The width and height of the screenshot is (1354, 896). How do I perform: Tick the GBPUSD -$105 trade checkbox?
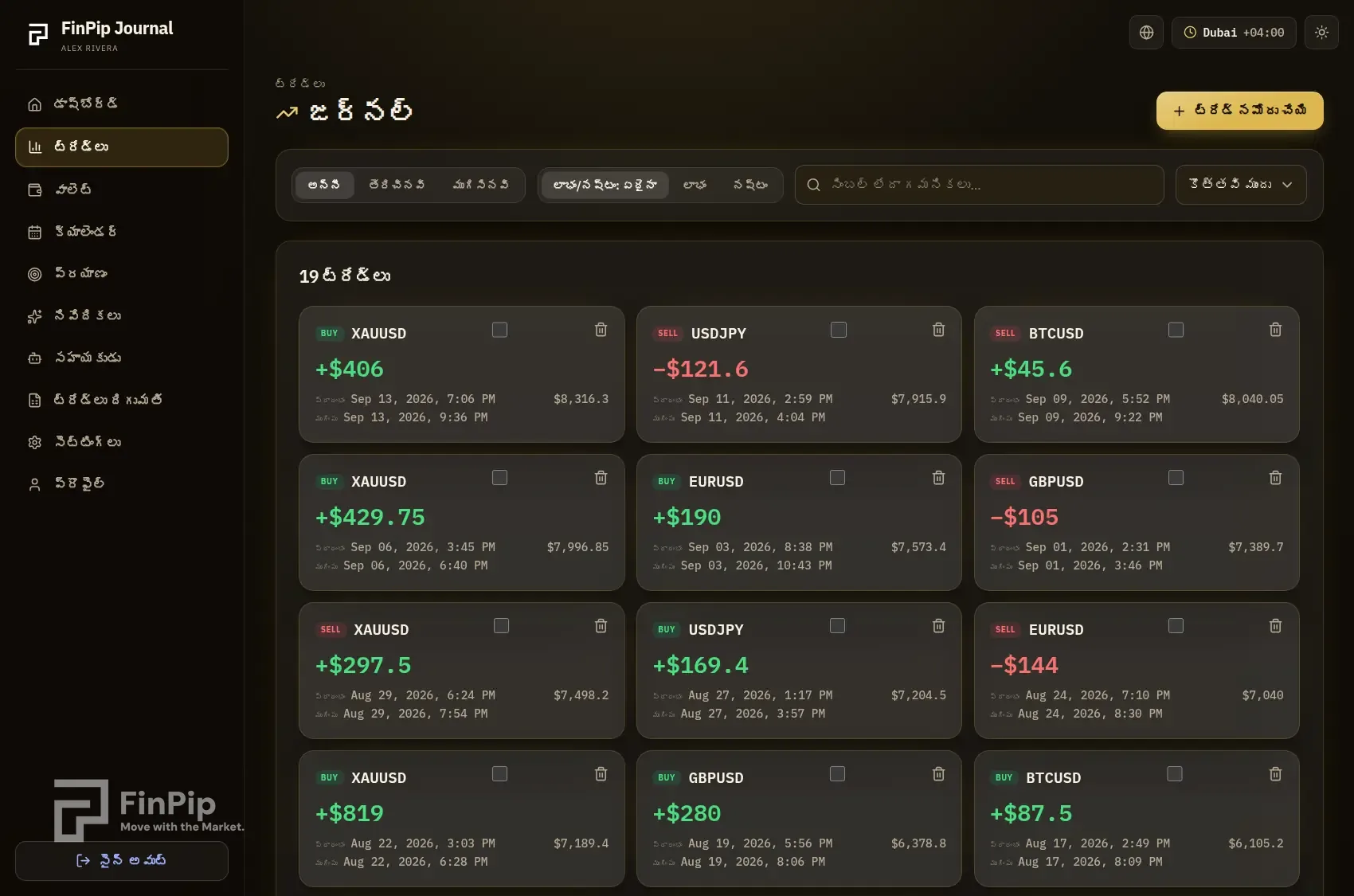click(x=1176, y=478)
